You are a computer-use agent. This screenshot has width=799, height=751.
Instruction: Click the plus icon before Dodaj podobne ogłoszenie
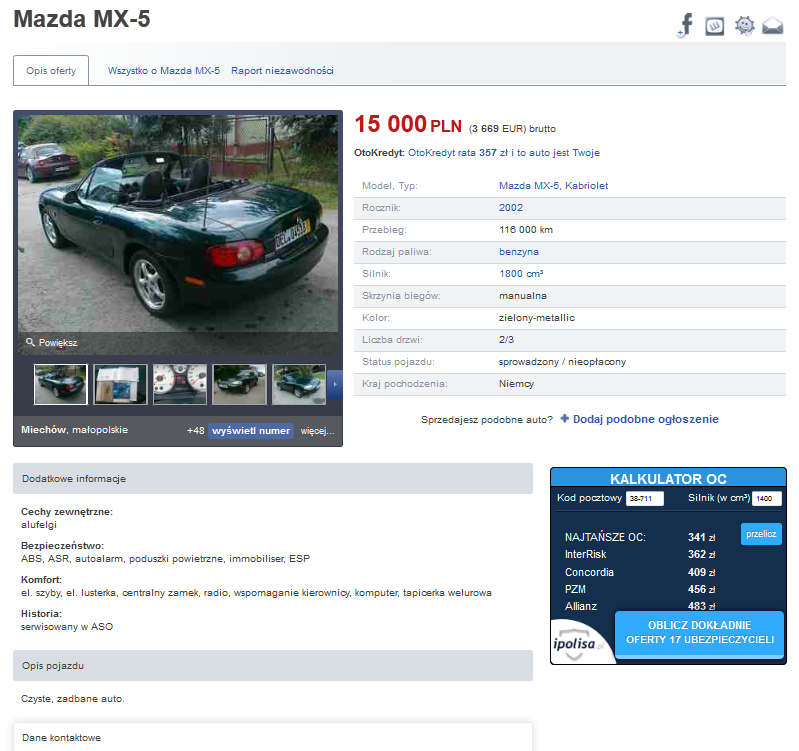click(564, 419)
